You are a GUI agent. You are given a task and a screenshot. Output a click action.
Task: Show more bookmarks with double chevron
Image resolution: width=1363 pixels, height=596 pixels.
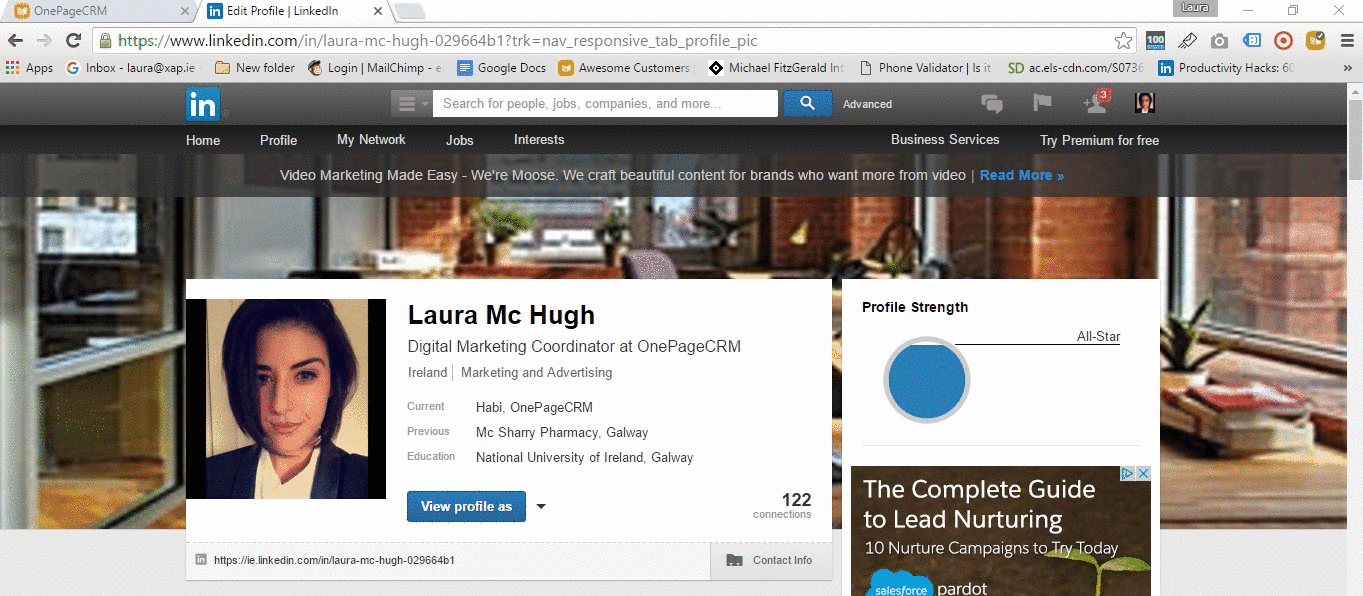point(1346,68)
